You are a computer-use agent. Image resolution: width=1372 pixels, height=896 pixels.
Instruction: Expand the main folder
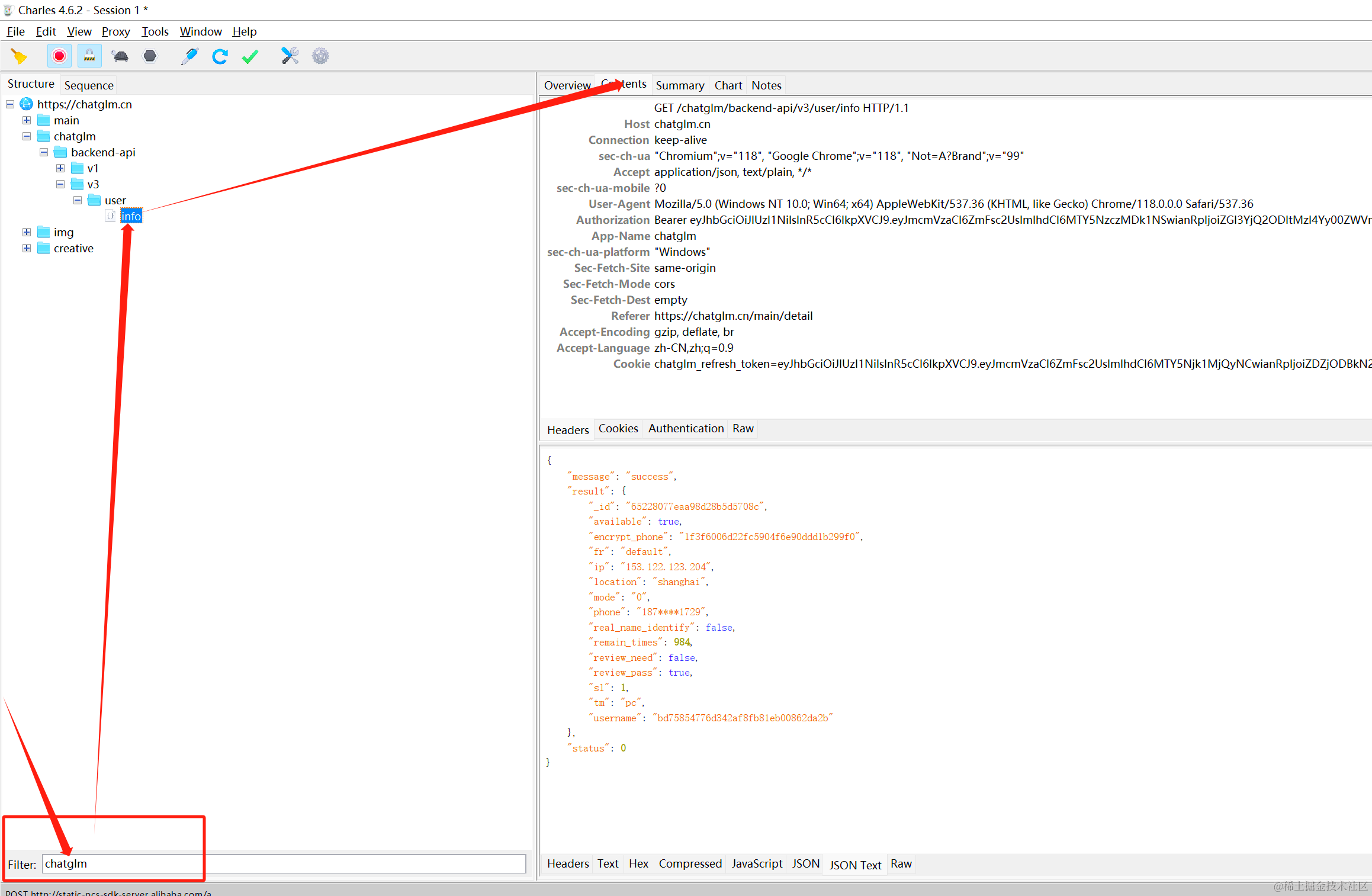pos(27,120)
